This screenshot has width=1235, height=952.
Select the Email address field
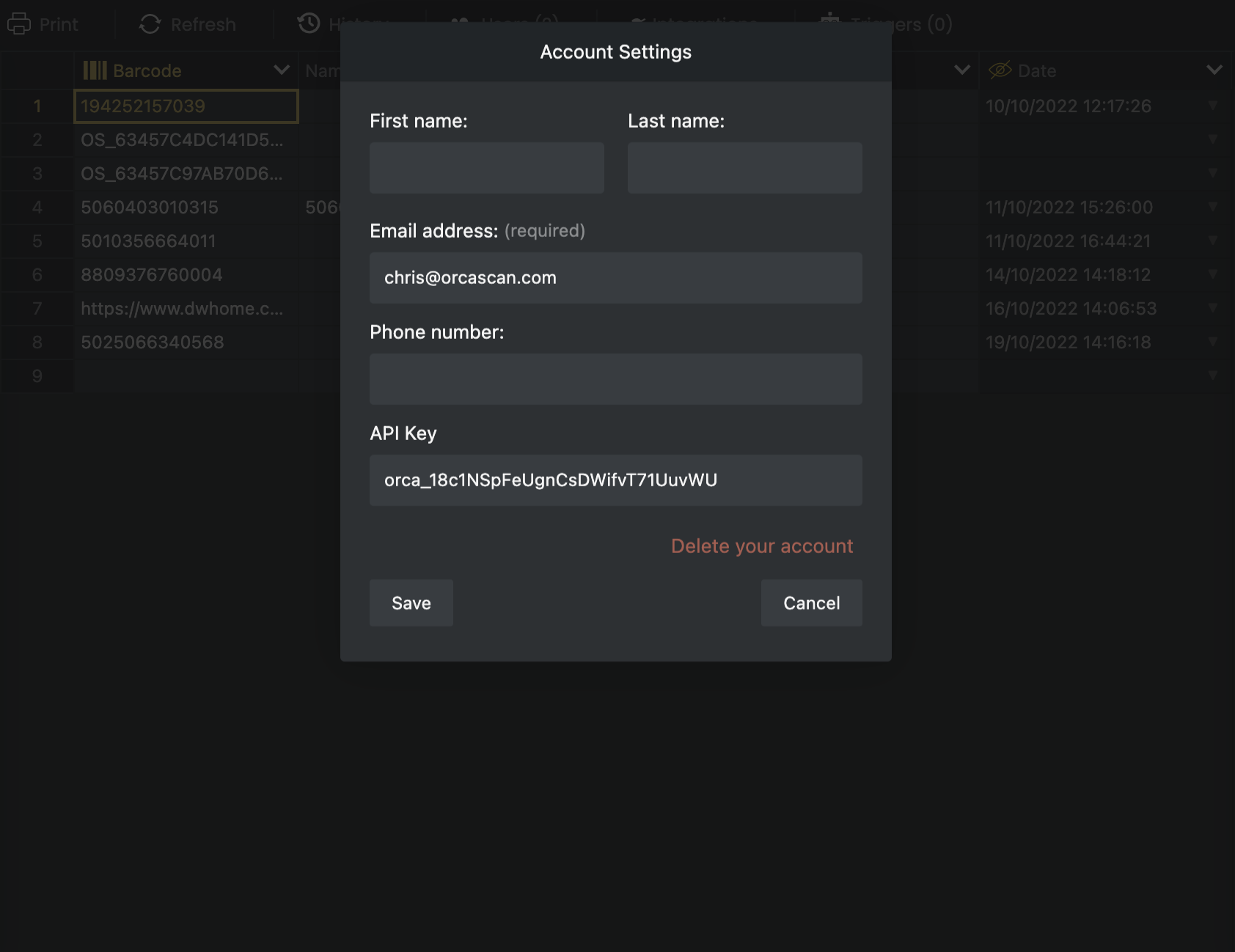pos(615,278)
